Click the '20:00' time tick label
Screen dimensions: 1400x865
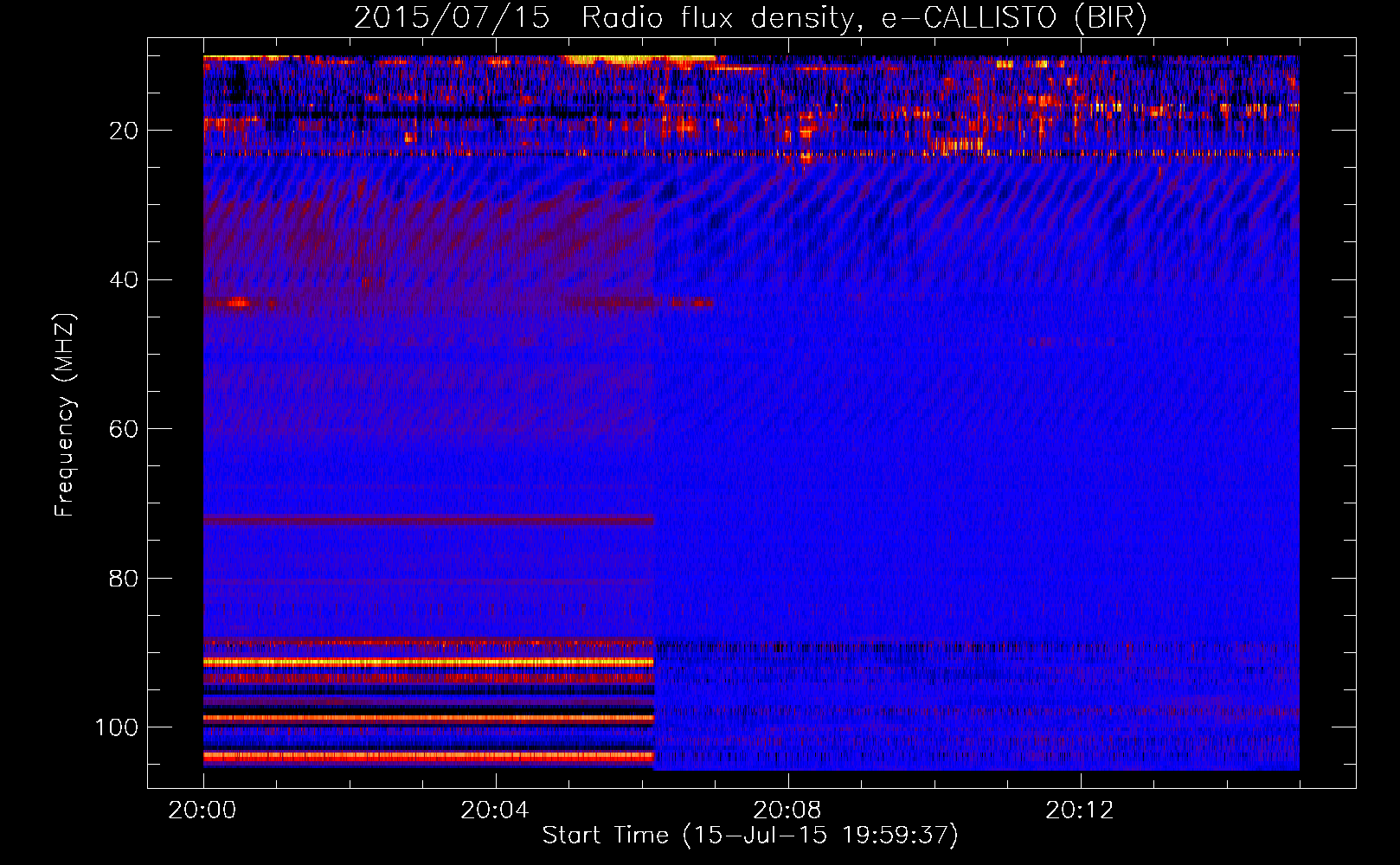coord(202,810)
